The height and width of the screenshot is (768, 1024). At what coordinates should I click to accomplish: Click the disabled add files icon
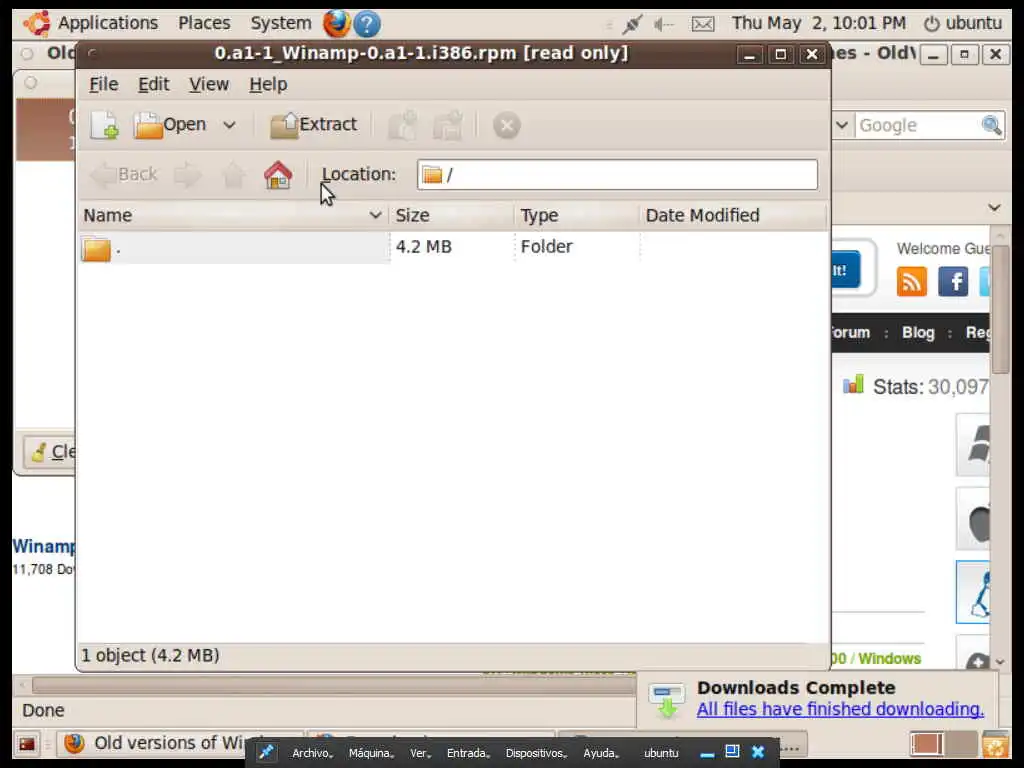click(402, 125)
